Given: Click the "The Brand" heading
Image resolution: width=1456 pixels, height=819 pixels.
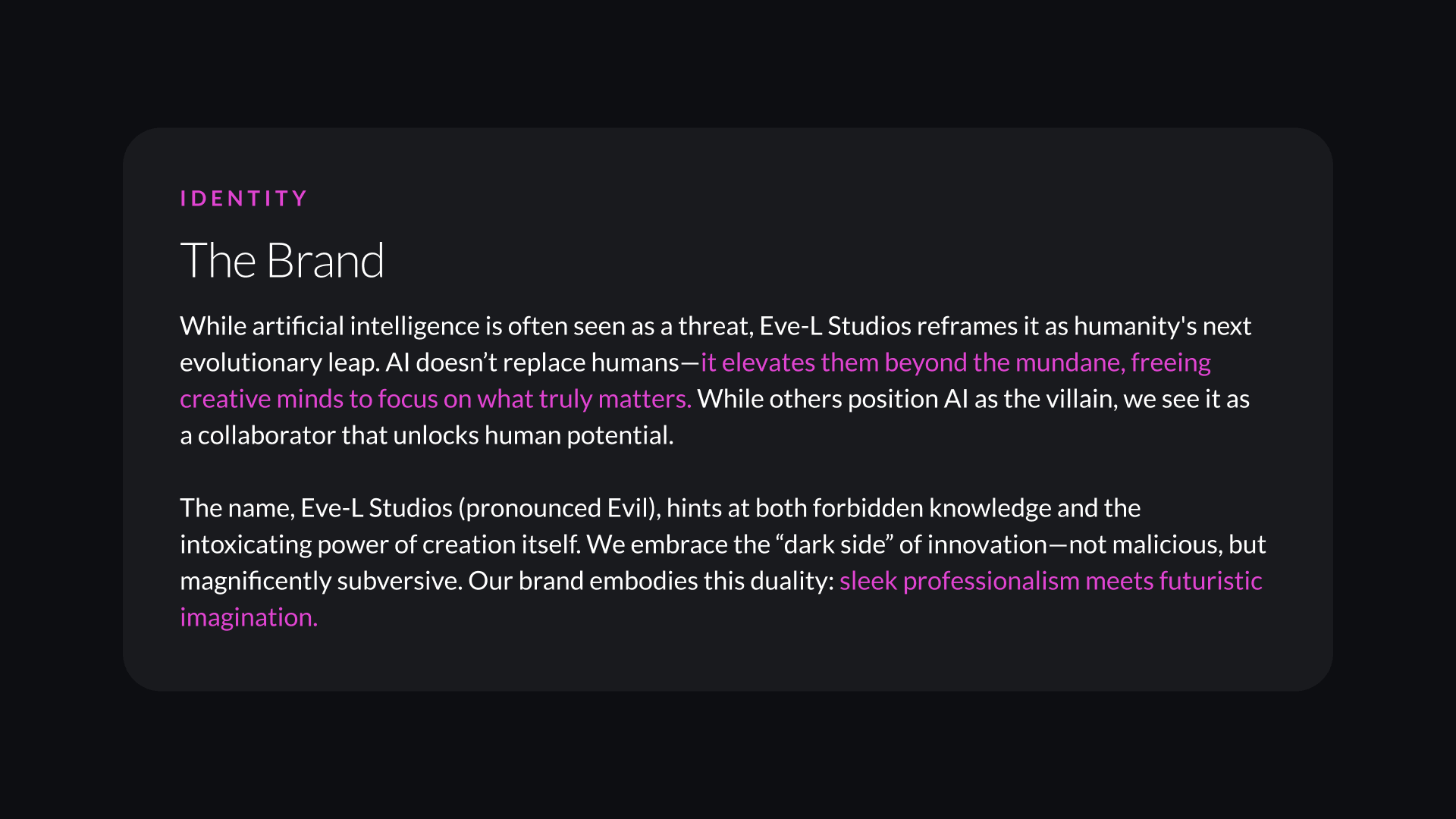Looking at the screenshot, I should point(282,261).
